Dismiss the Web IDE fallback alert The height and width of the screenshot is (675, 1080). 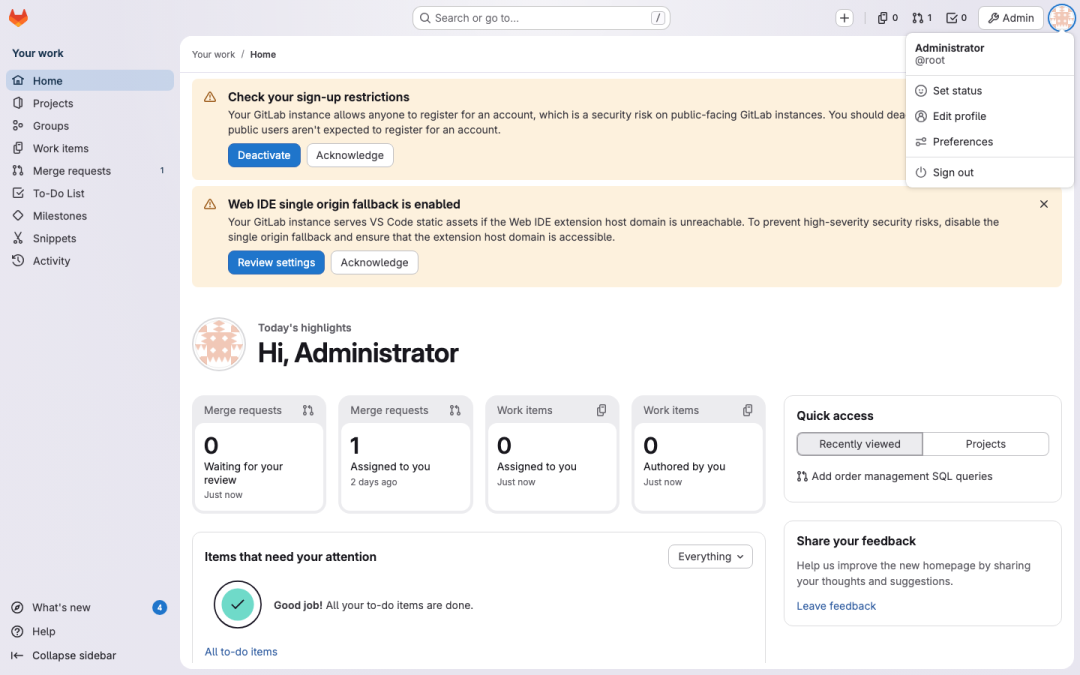[x=1043, y=204]
